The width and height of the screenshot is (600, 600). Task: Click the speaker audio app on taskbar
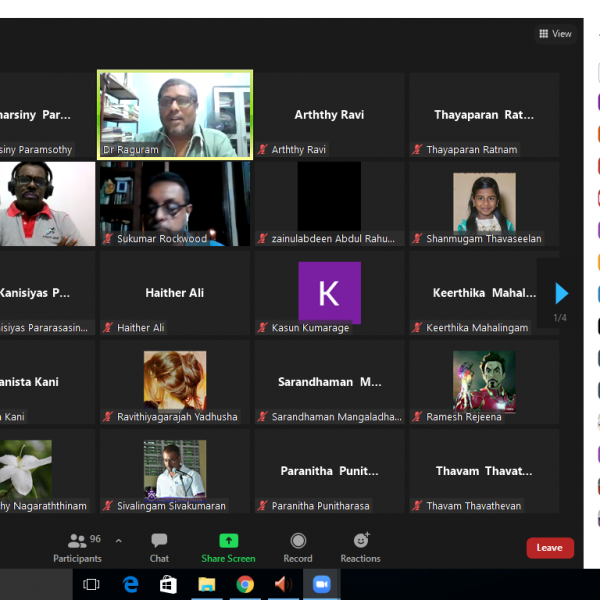[x=283, y=584]
